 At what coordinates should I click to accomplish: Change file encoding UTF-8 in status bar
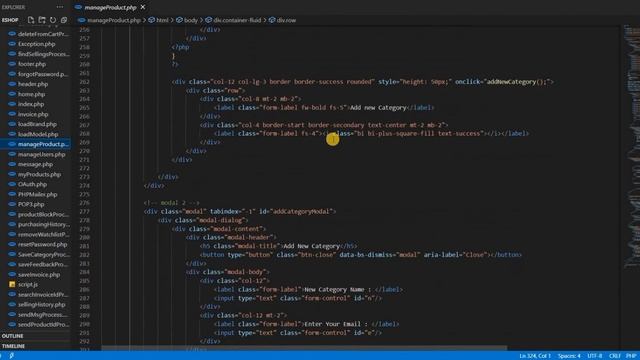[x=595, y=356]
